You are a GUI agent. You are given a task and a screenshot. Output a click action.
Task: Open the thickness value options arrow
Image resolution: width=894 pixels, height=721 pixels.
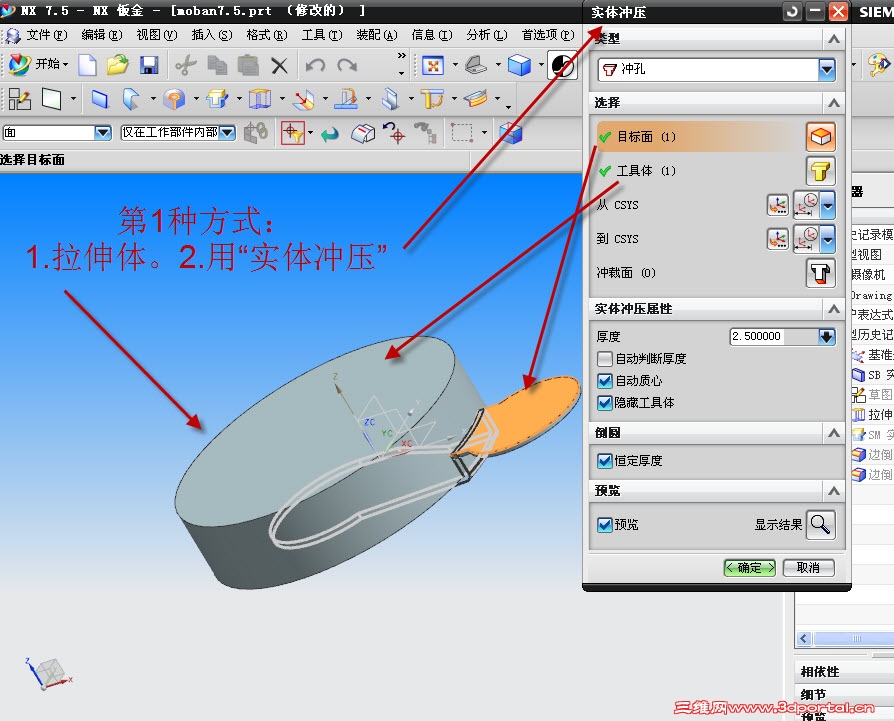tap(827, 336)
